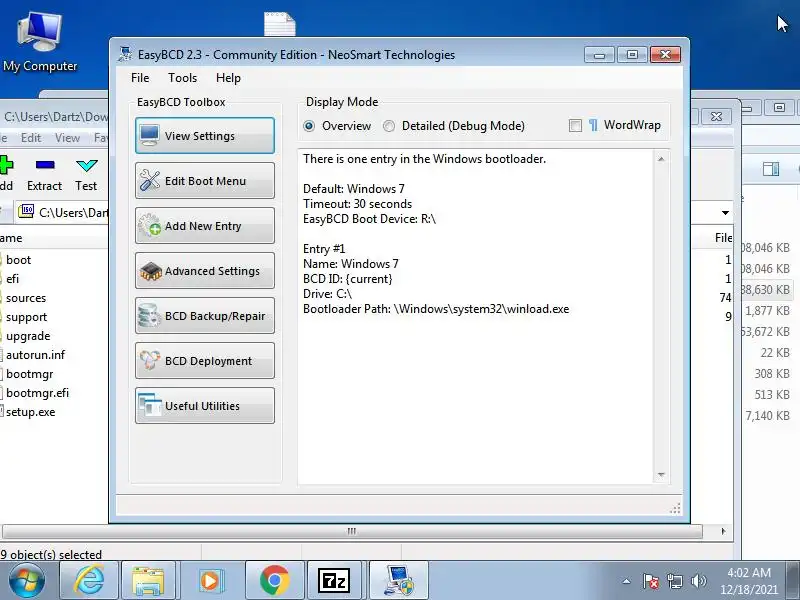Click the EasyBCD title bar app icon

click(125, 54)
